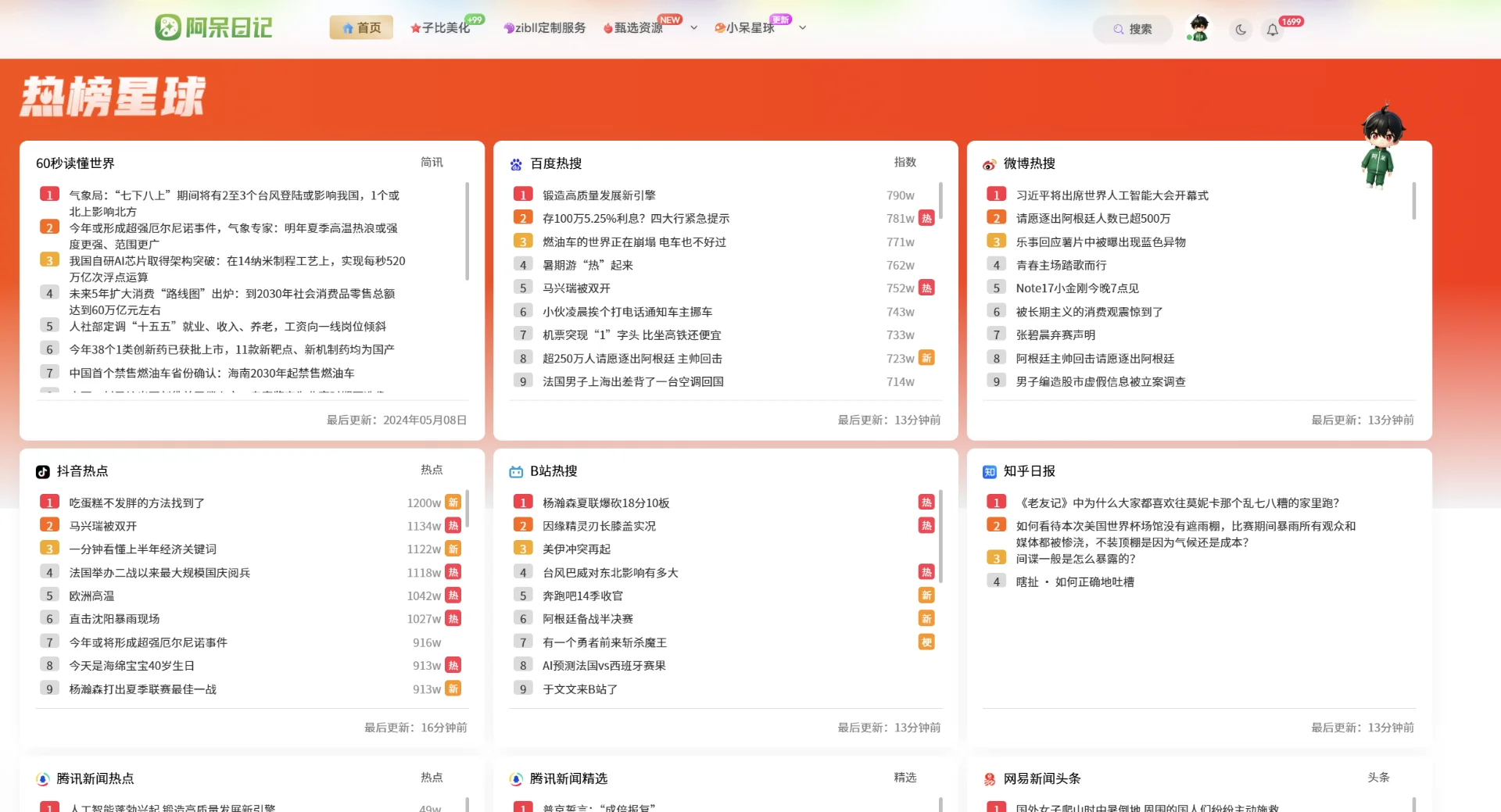The width and height of the screenshot is (1501, 812).
Task: Open the 子比美化 menu item
Action: pos(440,28)
